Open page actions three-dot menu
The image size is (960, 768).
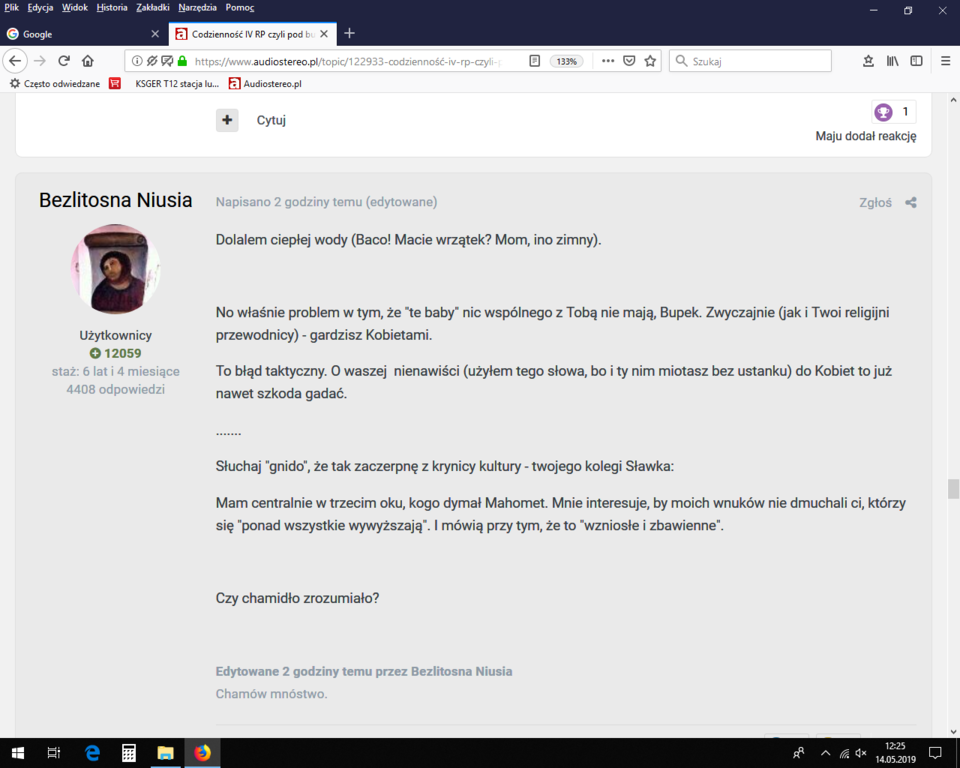coord(607,61)
